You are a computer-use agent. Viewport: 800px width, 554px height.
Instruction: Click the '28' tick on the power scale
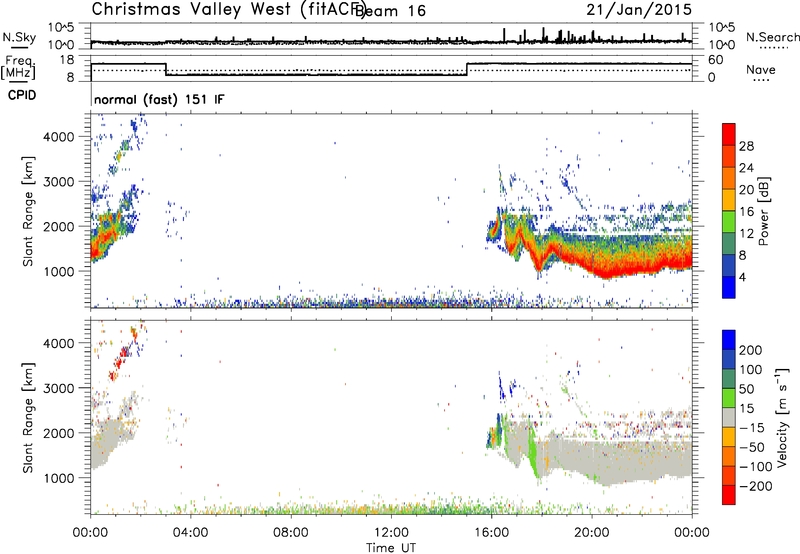tap(746, 146)
